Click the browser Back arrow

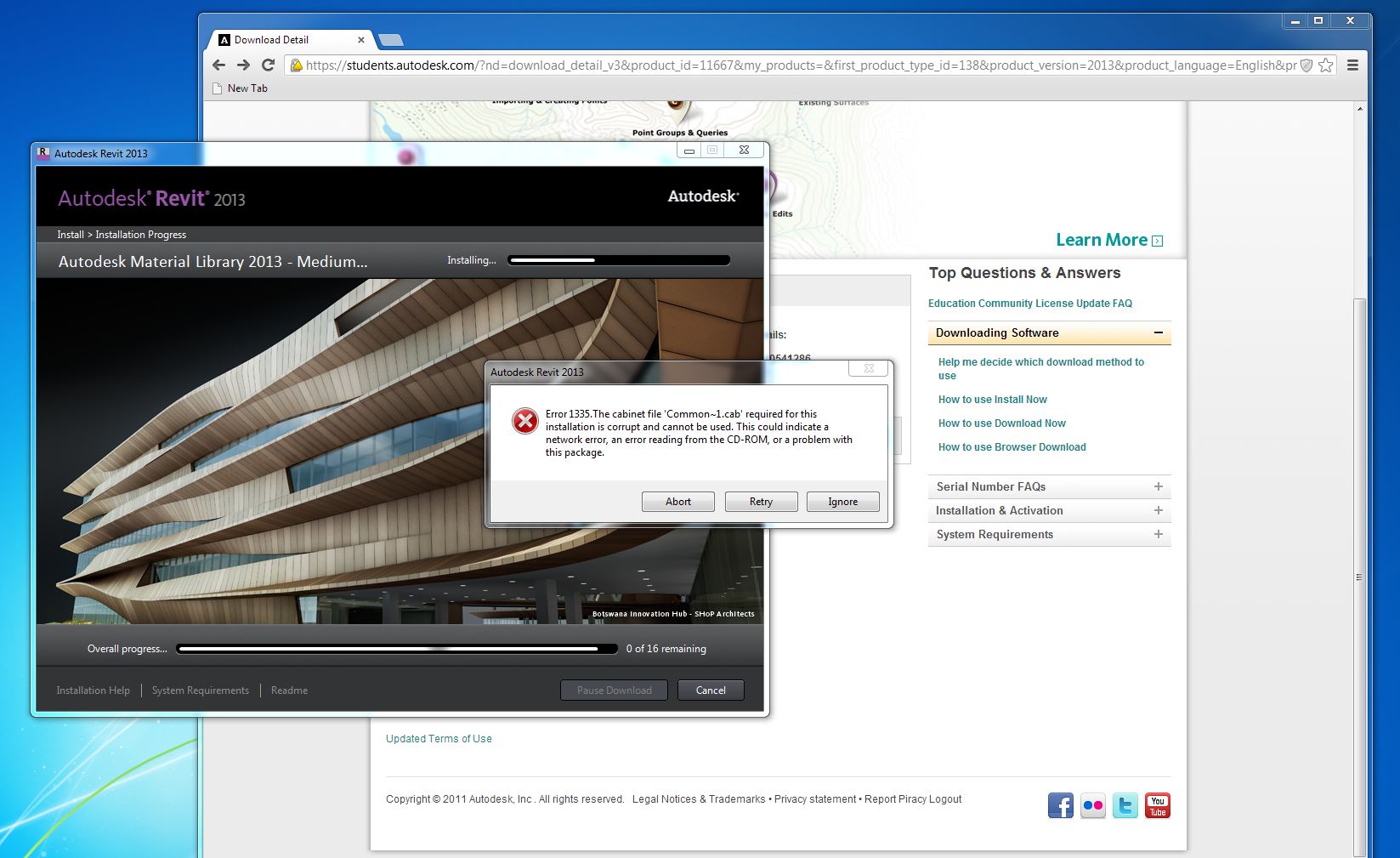click(218, 65)
